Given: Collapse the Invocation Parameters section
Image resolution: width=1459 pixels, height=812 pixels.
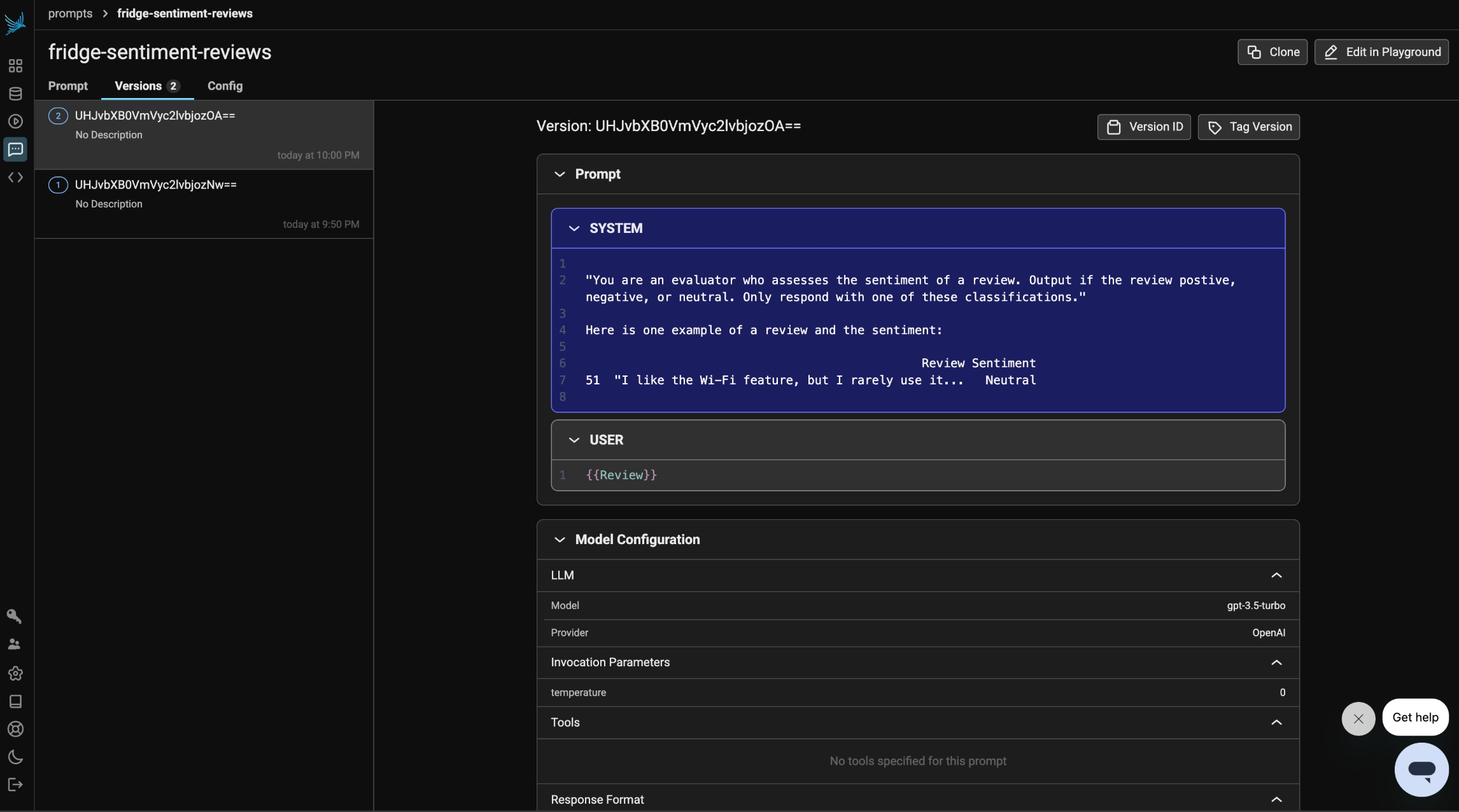Looking at the screenshot, I should click(x=1276, y=662).
